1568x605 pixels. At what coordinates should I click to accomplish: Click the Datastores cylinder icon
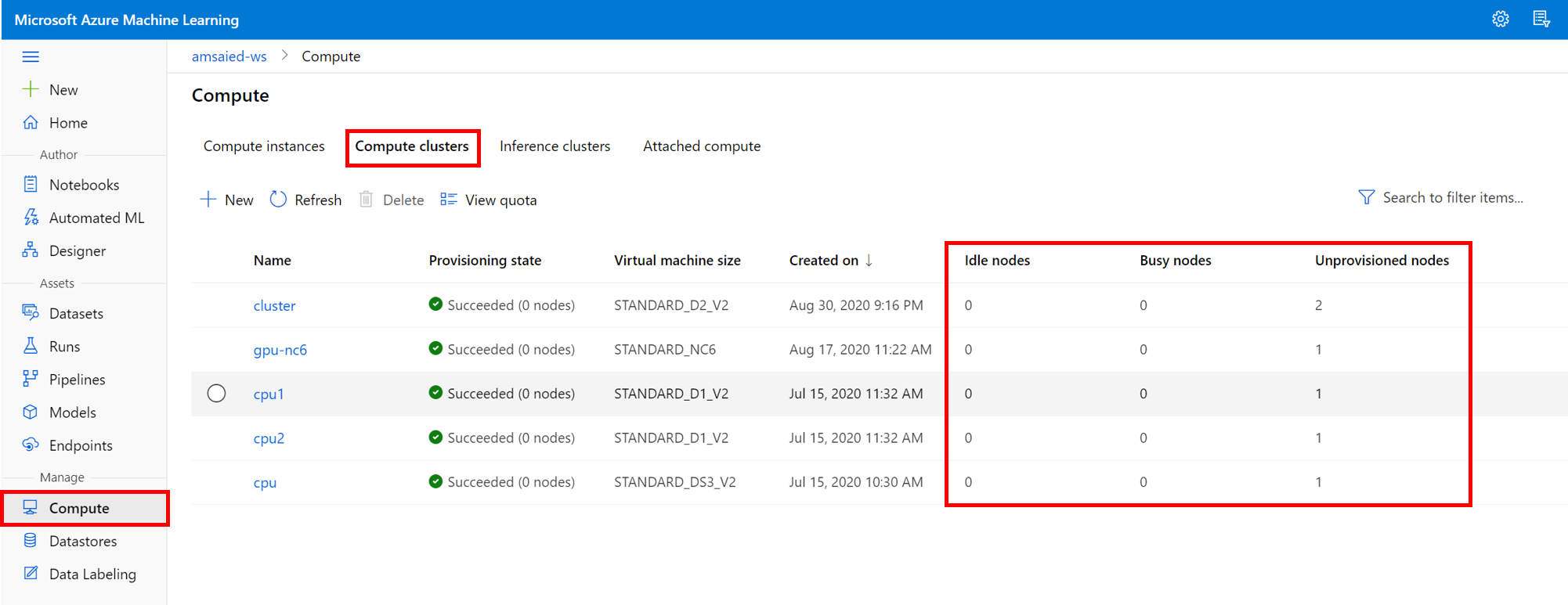pos(31,540)
